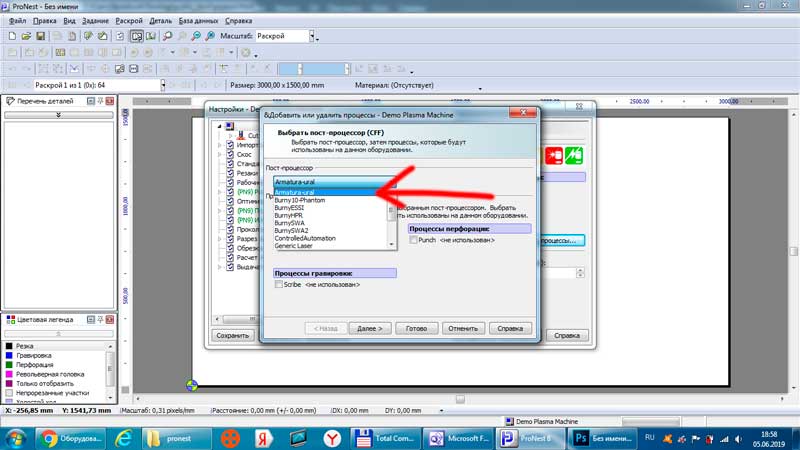Click the Готово button
The image size is (800, 450).
pyautogui.click(x=416, y=329)
